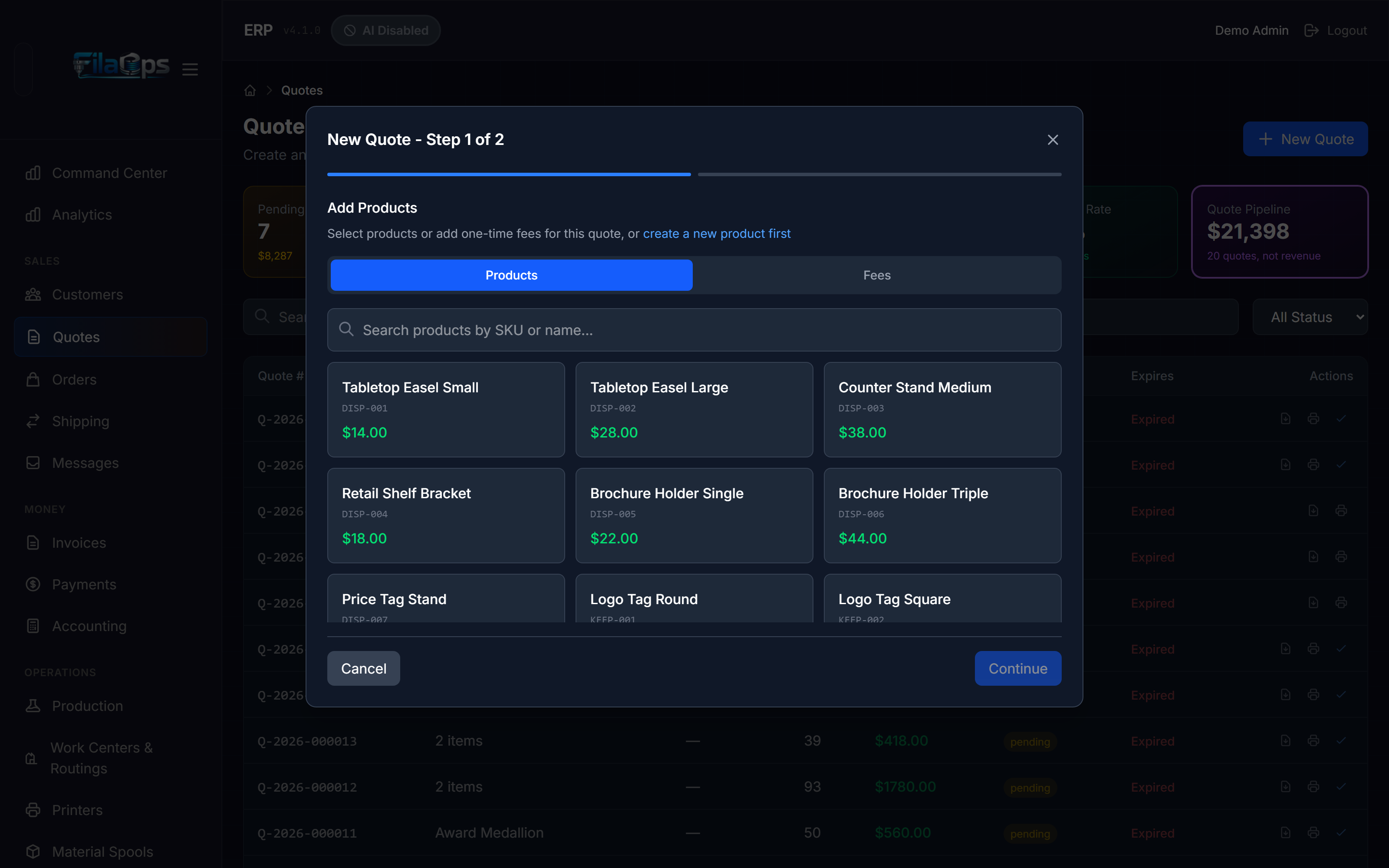Open the All Status dropdown
Viewport: 1389px width, 868px height.
[x=1310, y=317]
